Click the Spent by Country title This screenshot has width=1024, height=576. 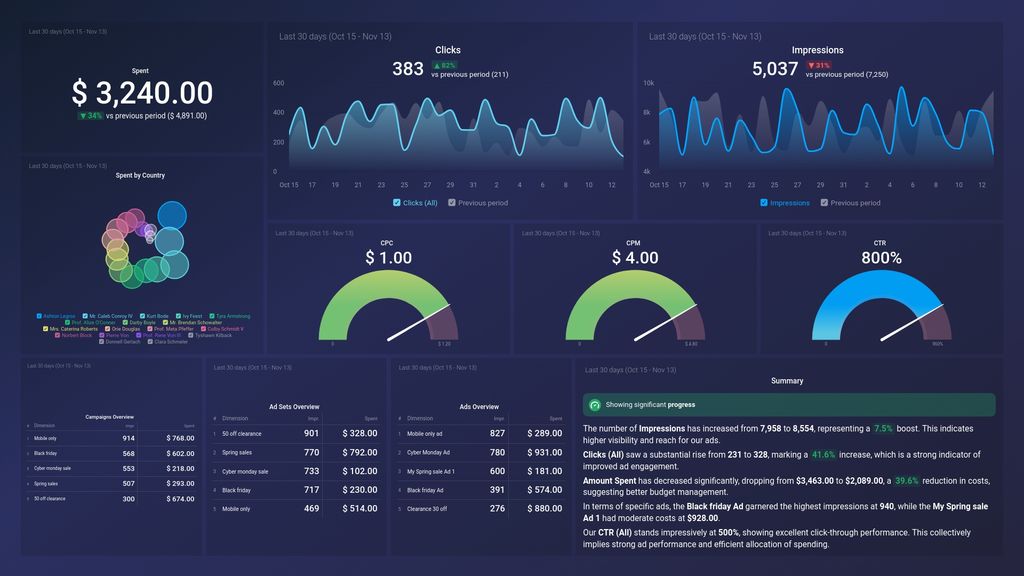(x=140, y=175)
